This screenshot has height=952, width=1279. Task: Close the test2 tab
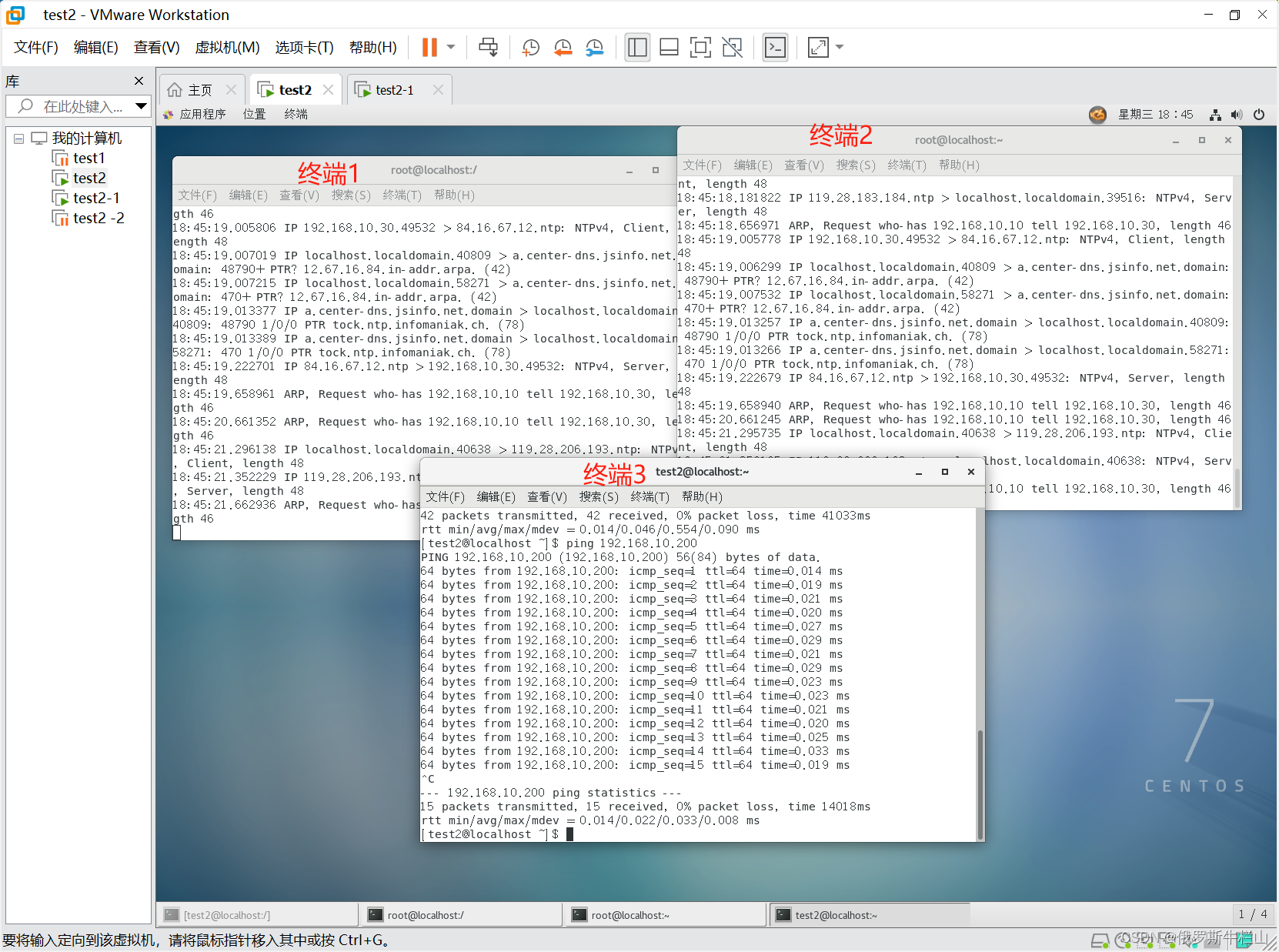(328, 90)
